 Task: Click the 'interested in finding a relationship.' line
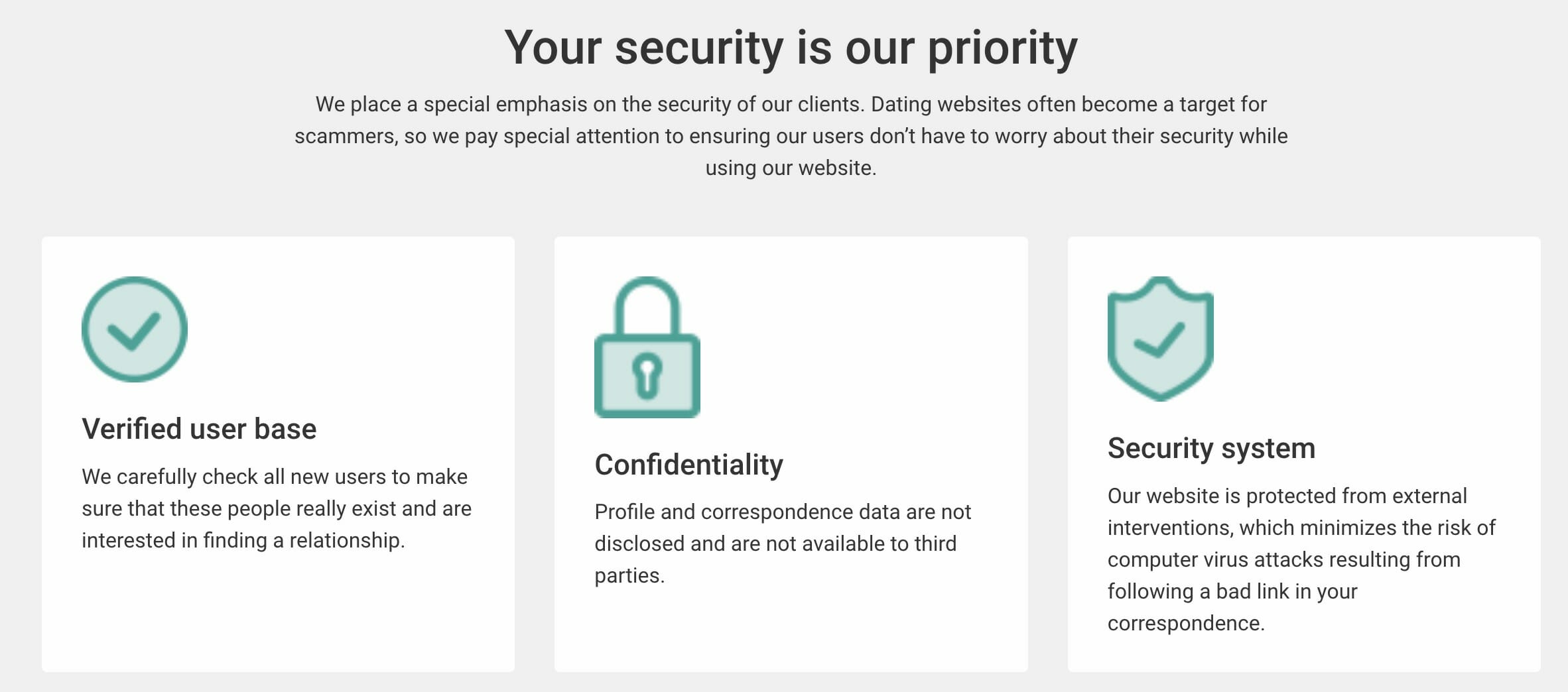click(243, 540)
